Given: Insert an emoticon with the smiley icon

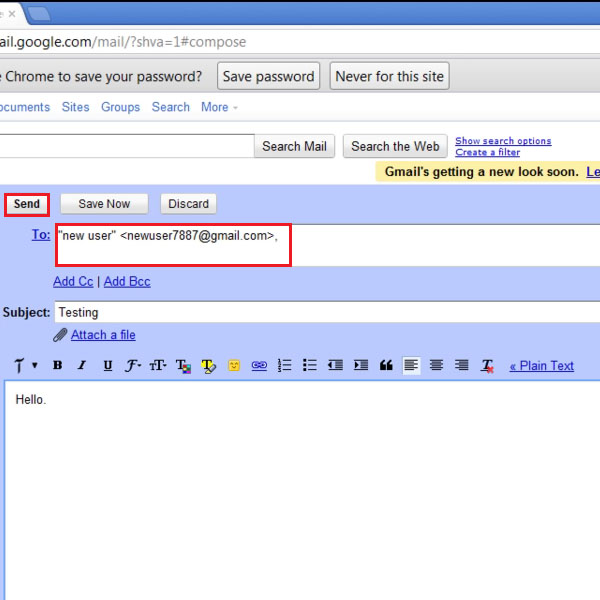Looking at the screenshot, I should click(234, 366).
